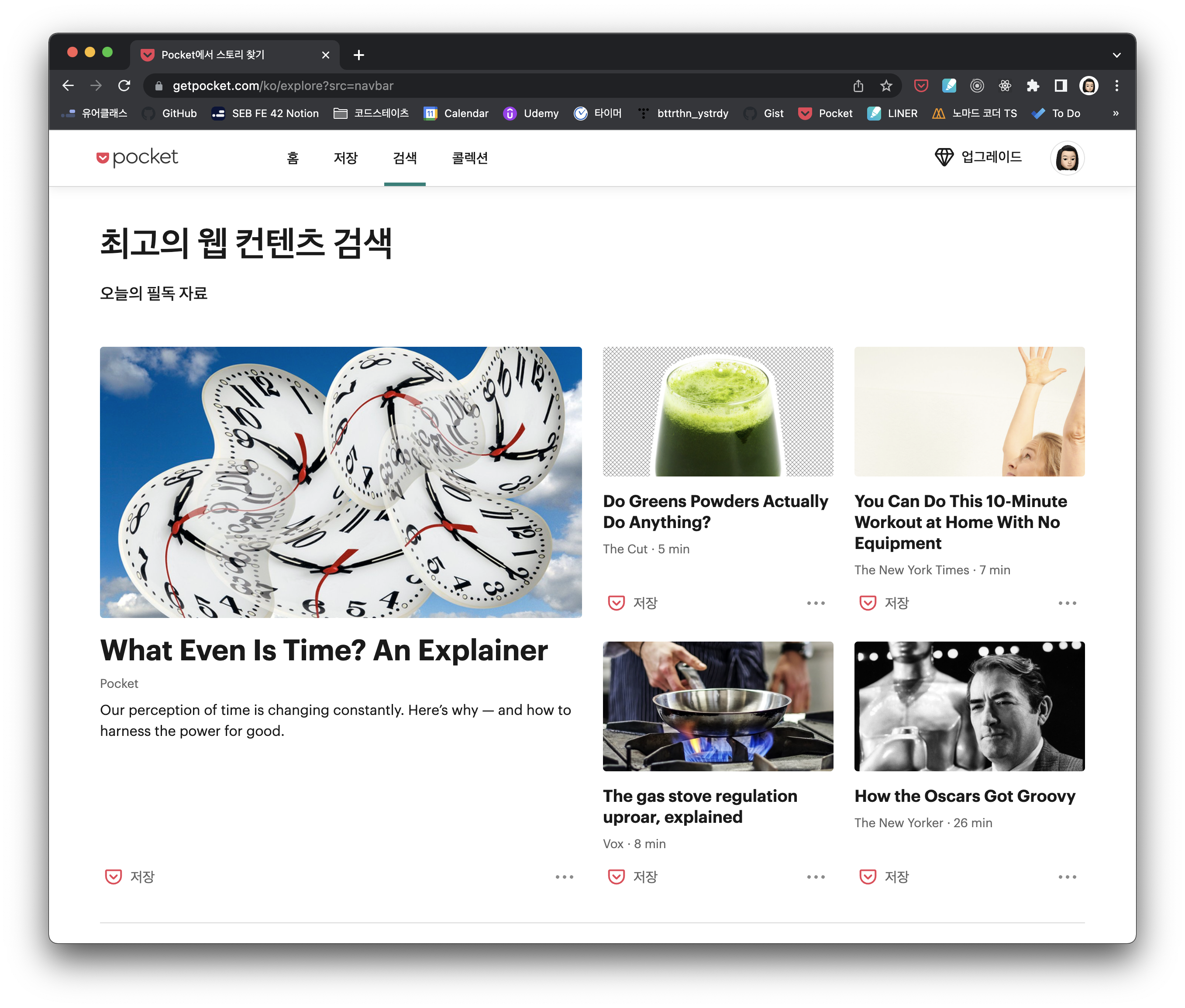The height and width of the screenshot is (1008, 1185).
Task: Select the 검색 navigation tab
Action: tap(404, 158)
